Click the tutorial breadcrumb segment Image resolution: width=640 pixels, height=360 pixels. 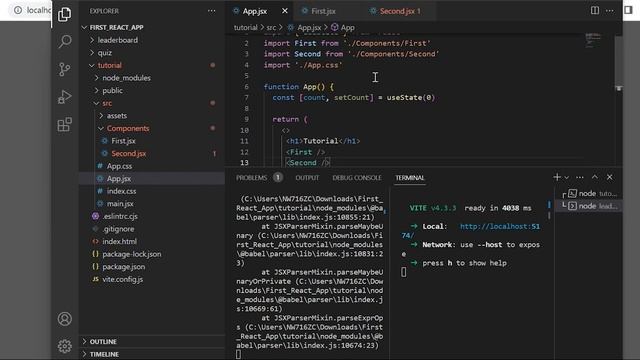pyautogui.click(x=245, y=28)
